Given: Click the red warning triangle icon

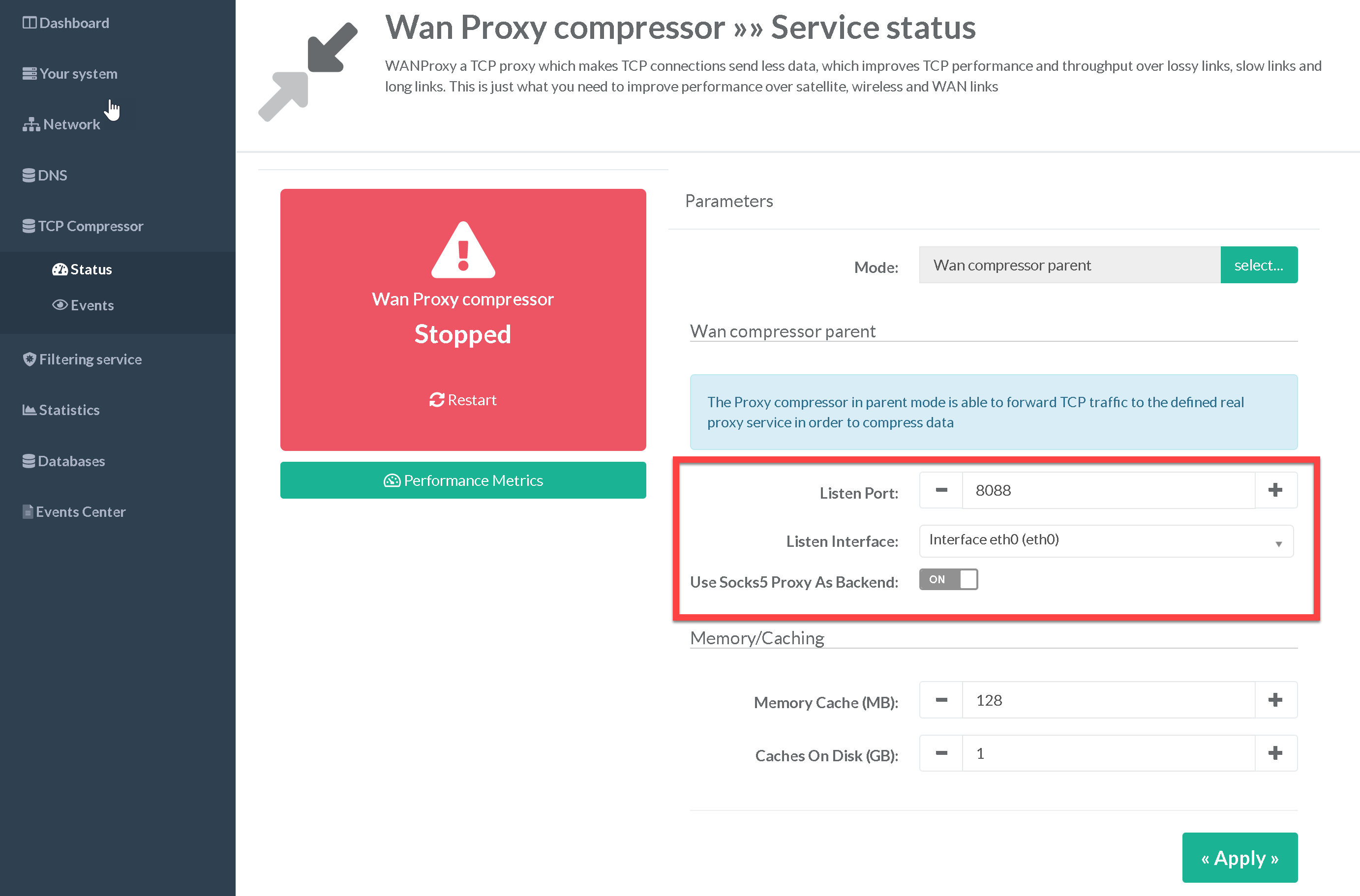Looking at the screenshot, I should tap(463, 250).
